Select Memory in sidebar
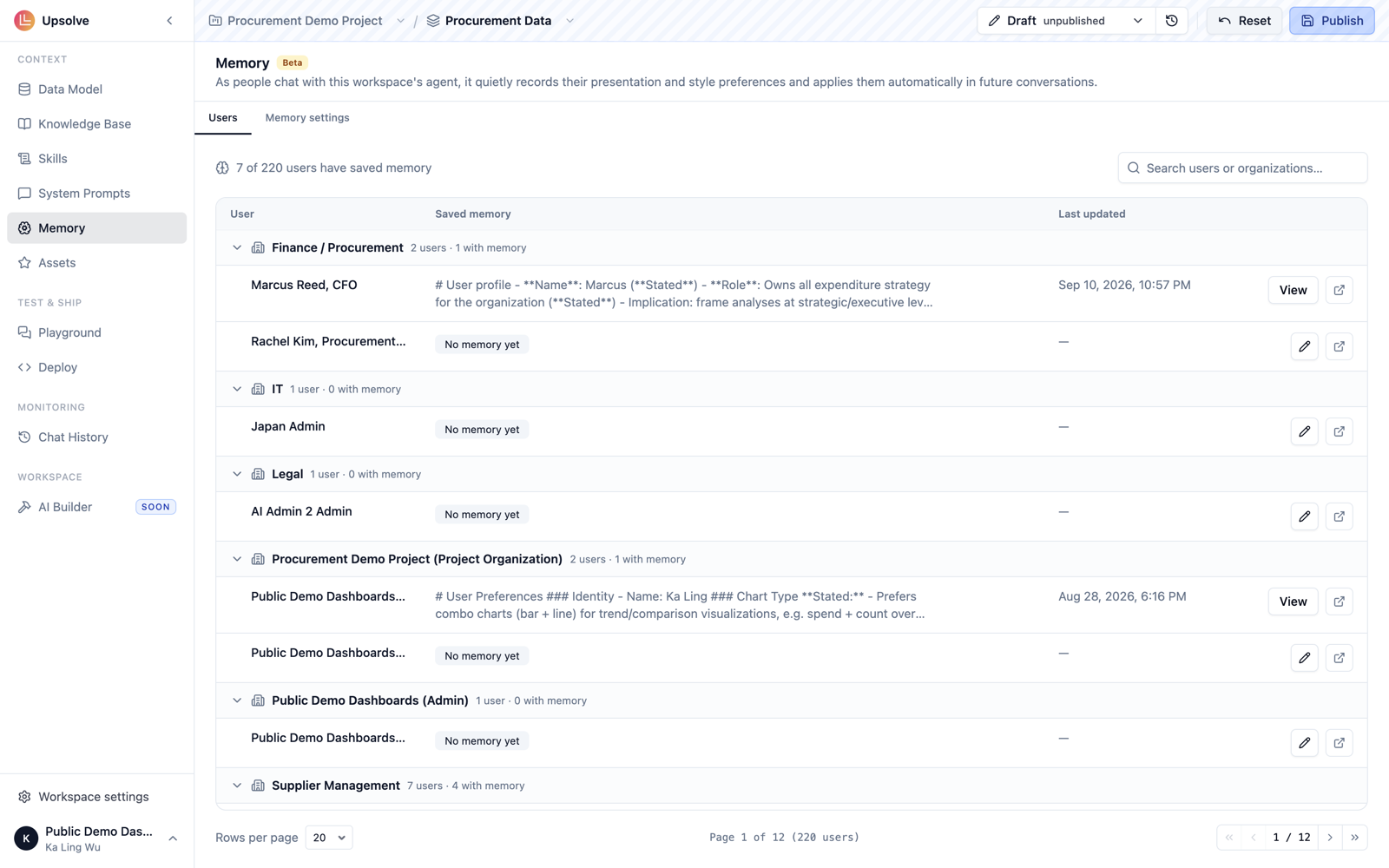Screen dimensions: 1389x868 (96, 228)
